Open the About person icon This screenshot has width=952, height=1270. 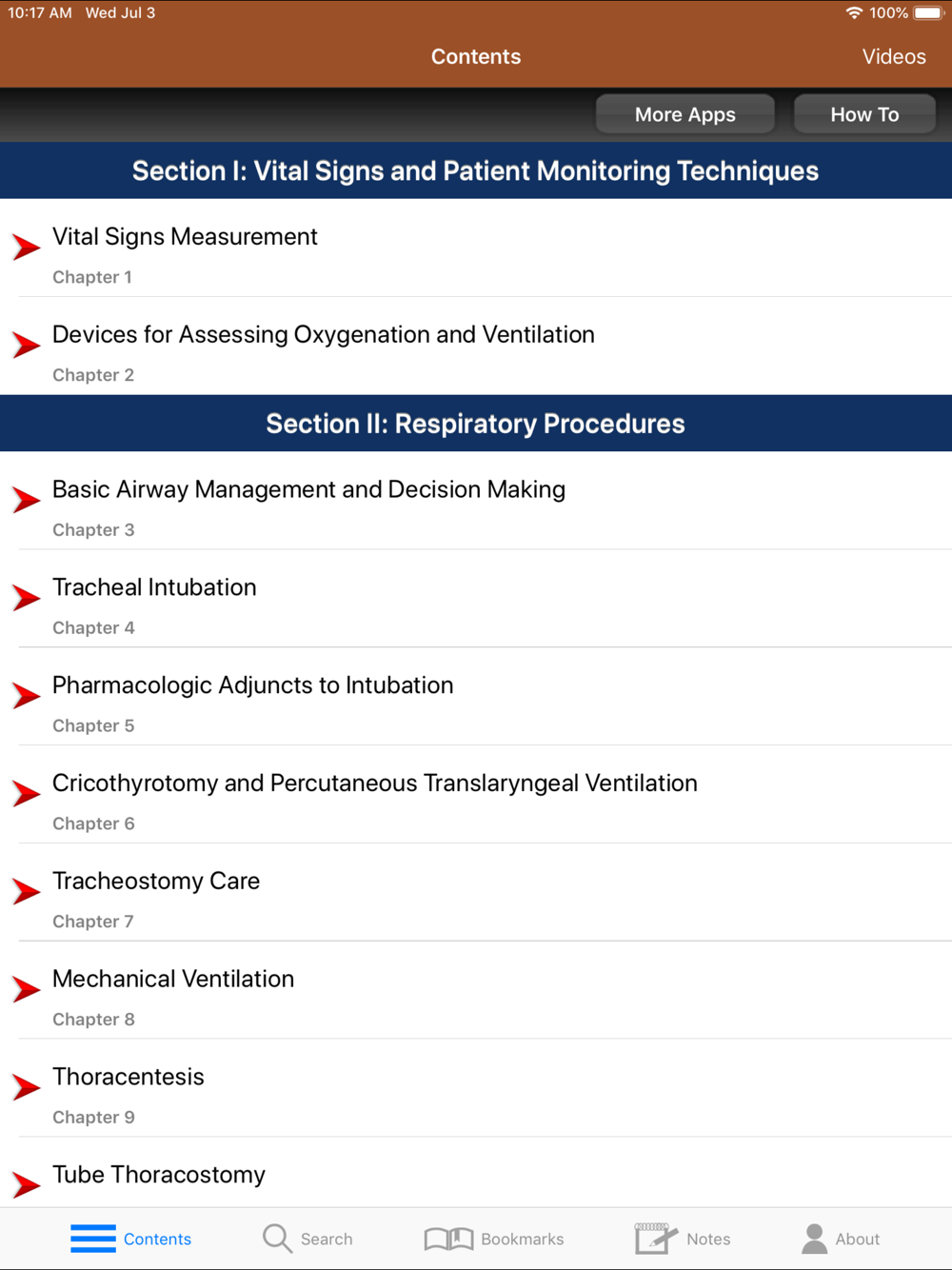tap(814, 1239)
